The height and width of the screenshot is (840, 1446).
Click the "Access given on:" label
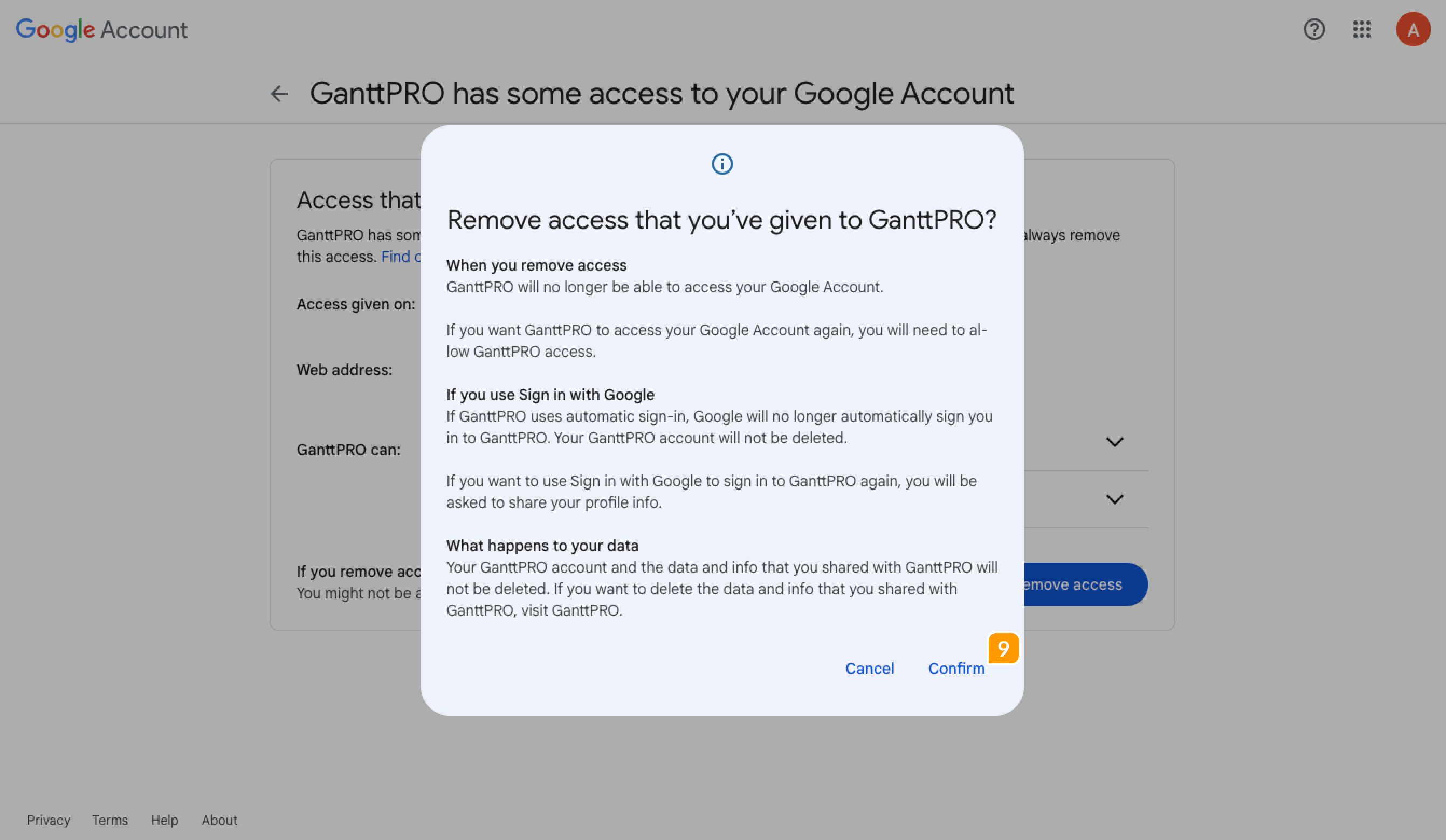click(x=356, y=304)
